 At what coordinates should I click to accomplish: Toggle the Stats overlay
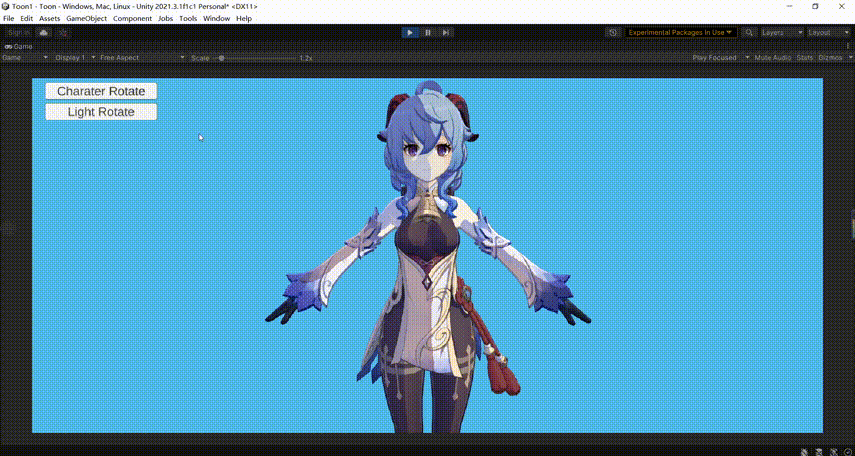804,58
